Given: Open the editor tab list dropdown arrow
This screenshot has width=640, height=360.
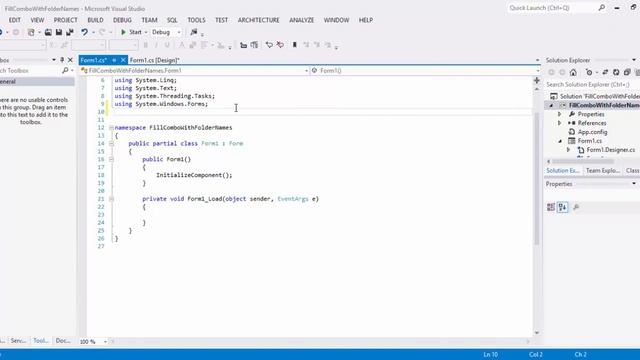Looking at the screenshot, I should tap(537, 60).
